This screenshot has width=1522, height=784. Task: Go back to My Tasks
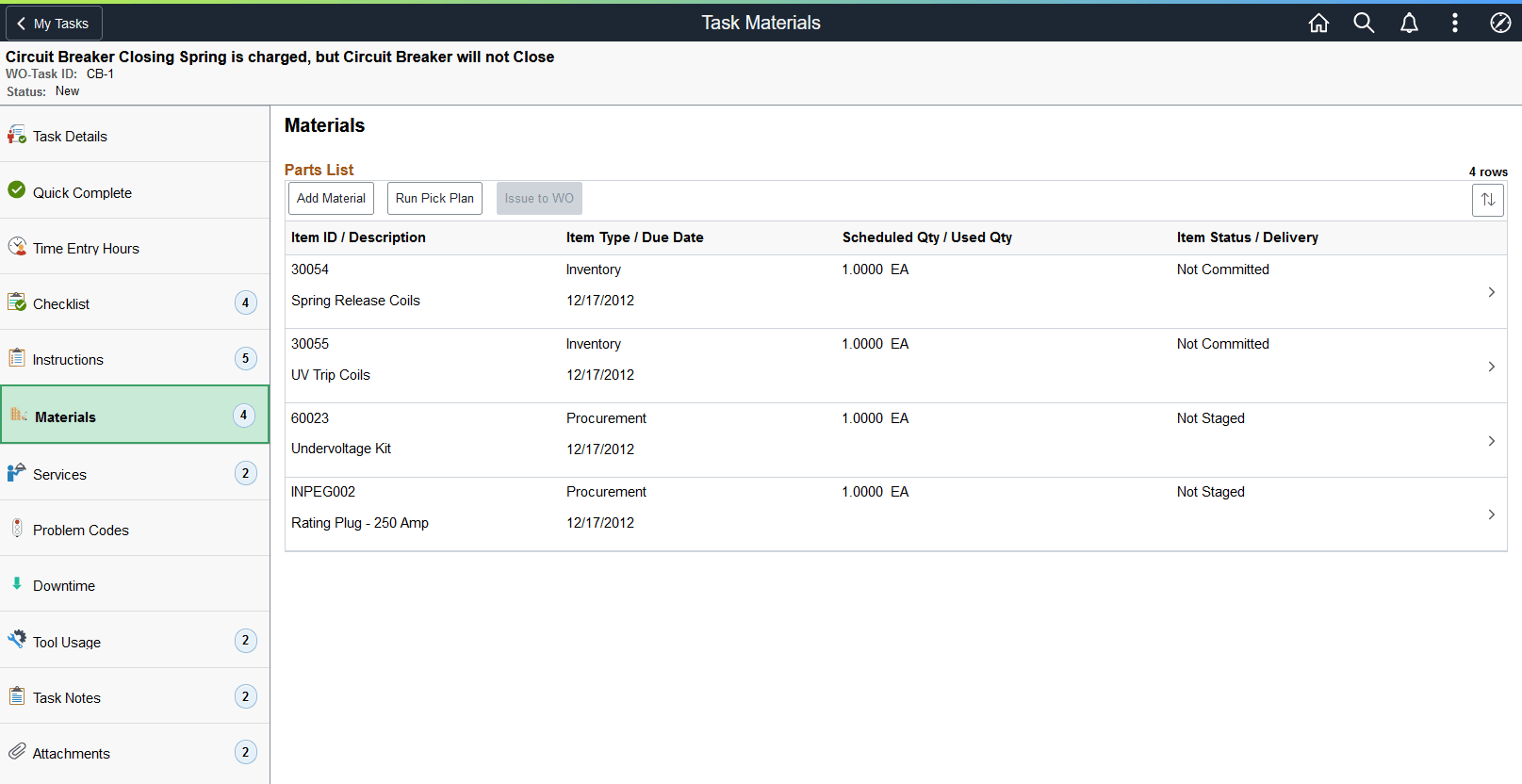[x=54, y=24]
